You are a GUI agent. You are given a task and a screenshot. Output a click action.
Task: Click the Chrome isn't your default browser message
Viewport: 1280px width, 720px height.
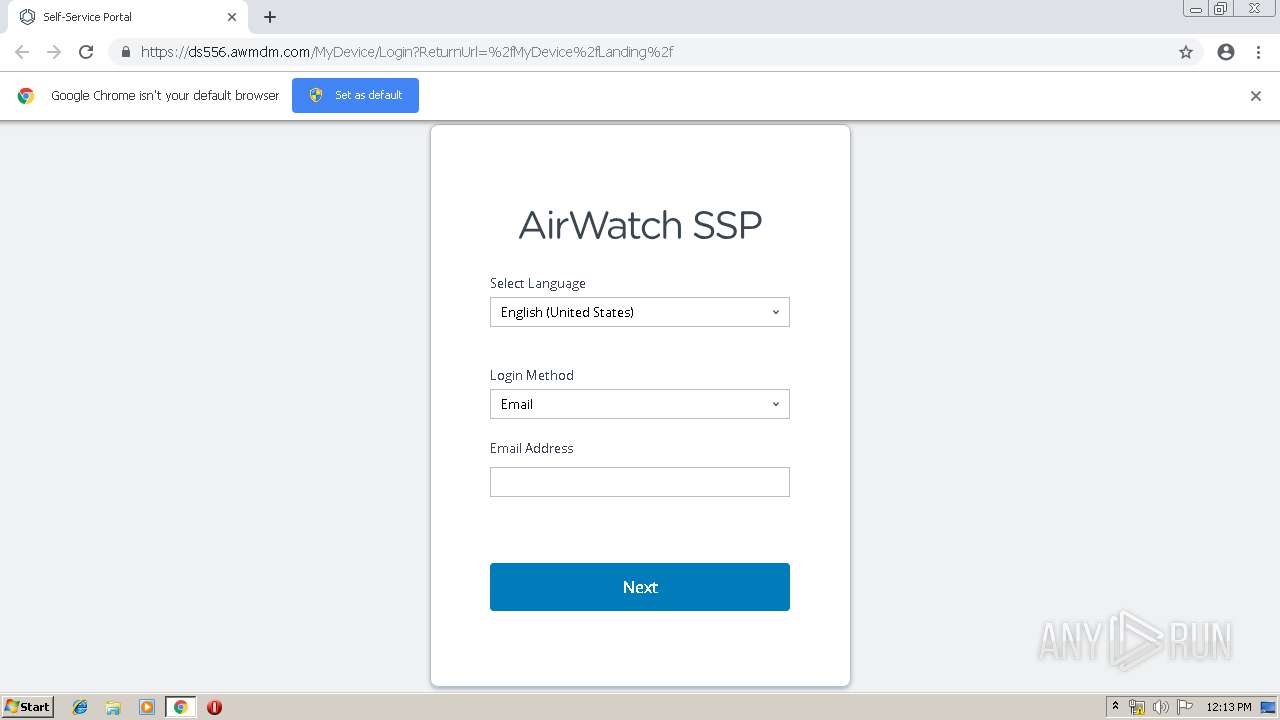[x=165, y=96]
